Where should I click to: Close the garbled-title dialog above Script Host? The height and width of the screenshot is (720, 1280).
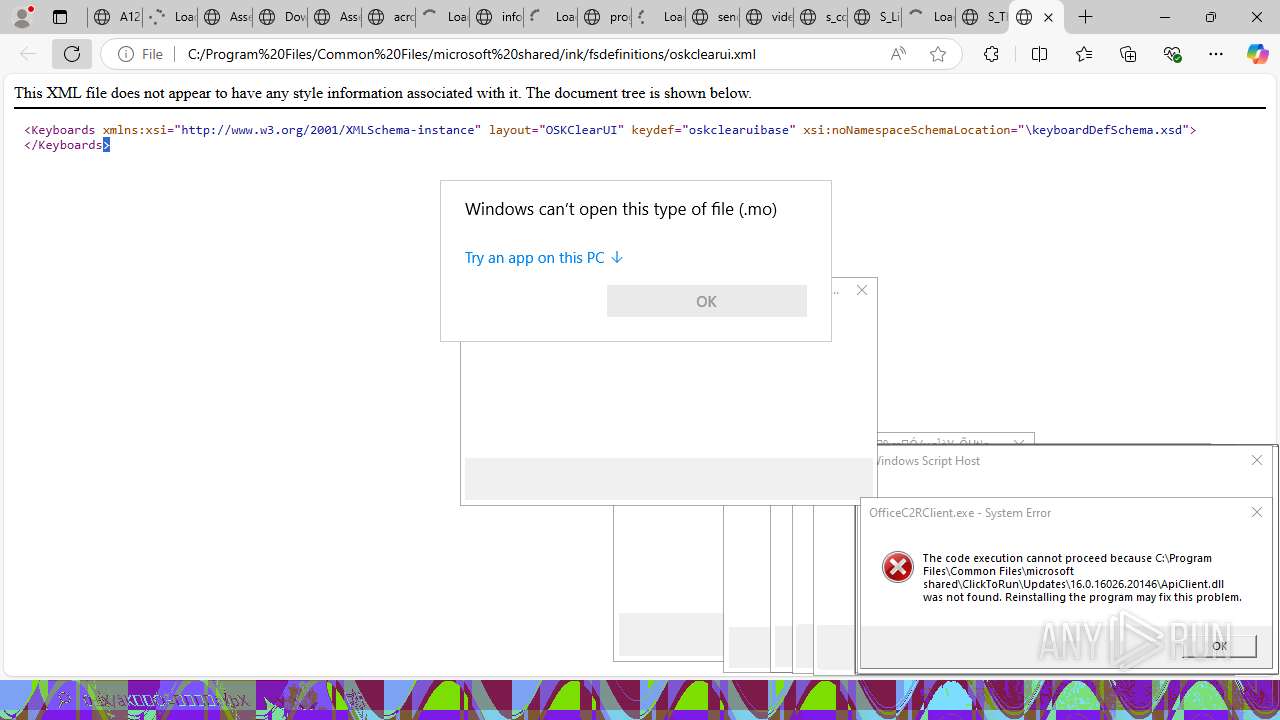[x=1019, y=443]
